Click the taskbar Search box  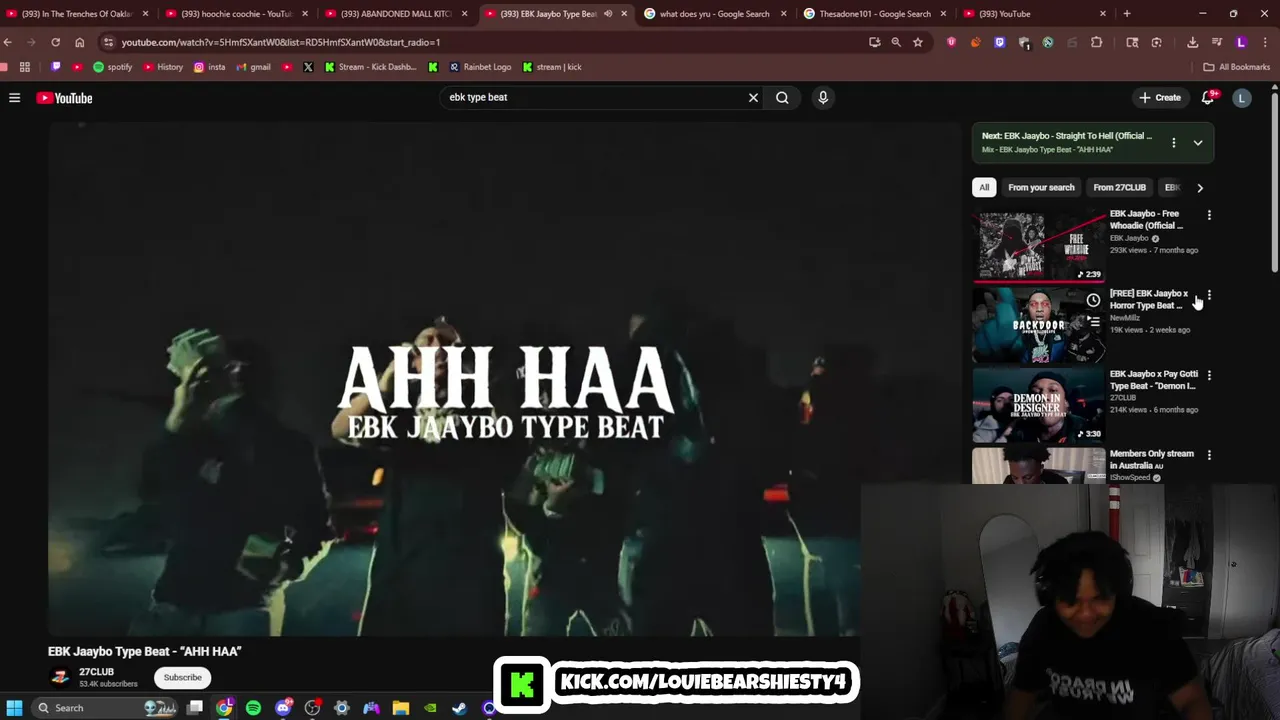[105, 708]
